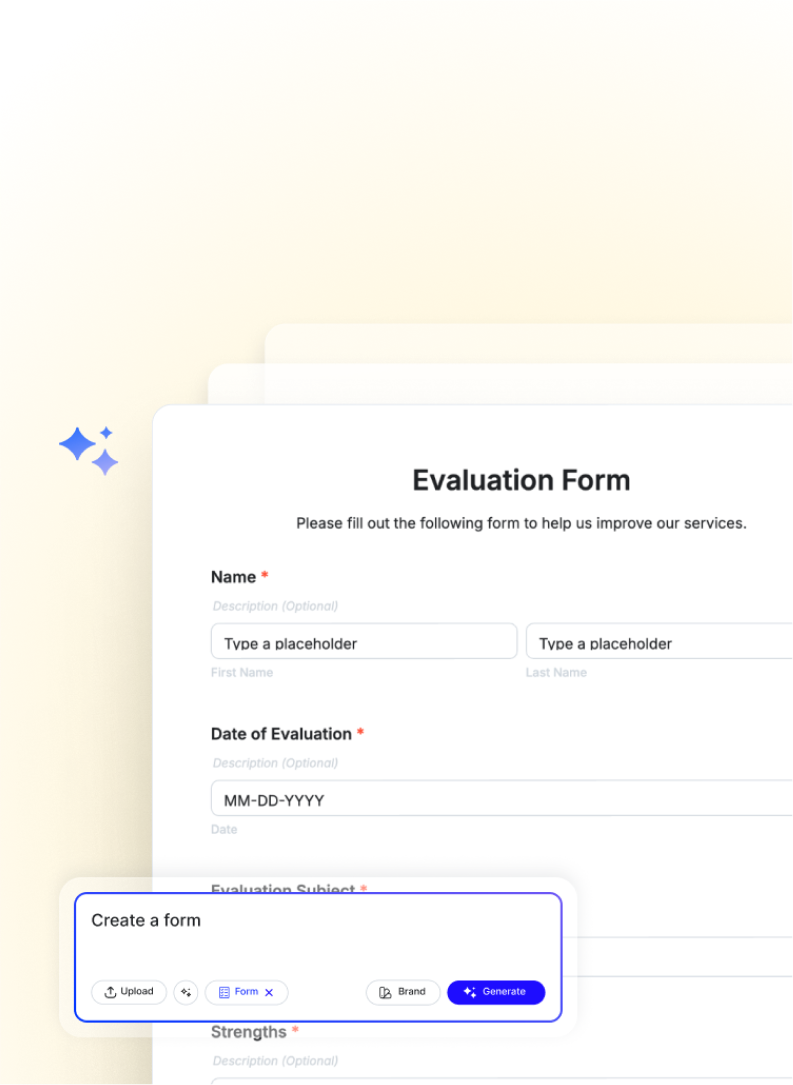The width and height of the screenshot is (793, 1085).
Task: Click the Upload button in prompt box
Action: 129,992
